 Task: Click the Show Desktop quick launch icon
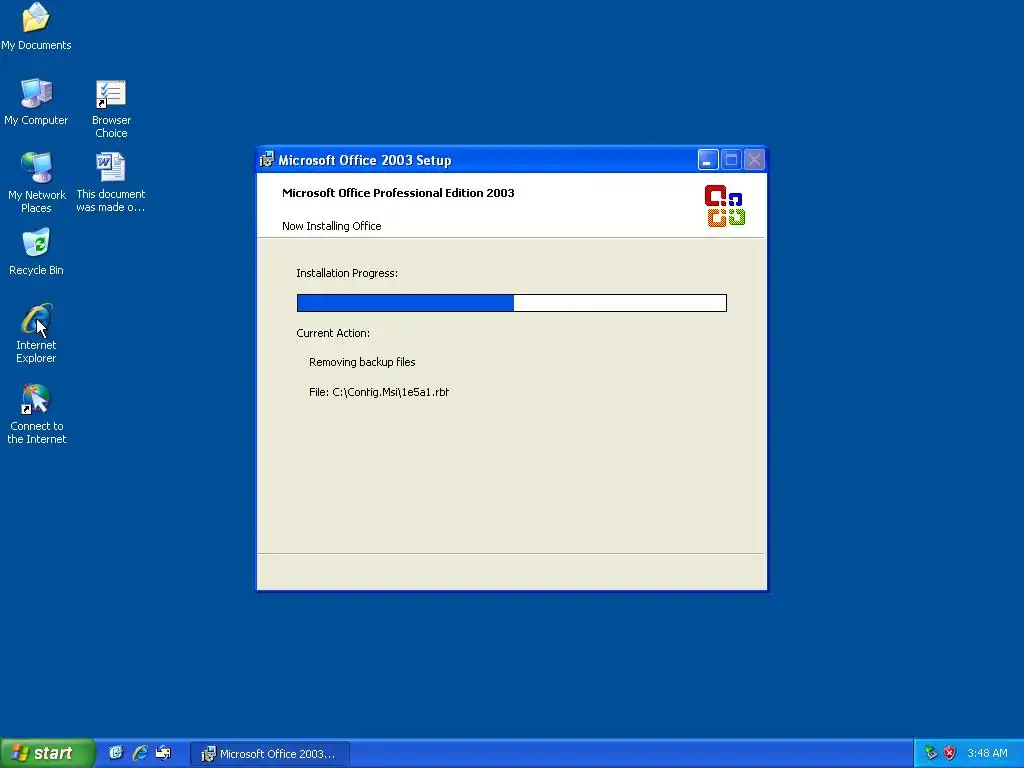tap(116, 753)
